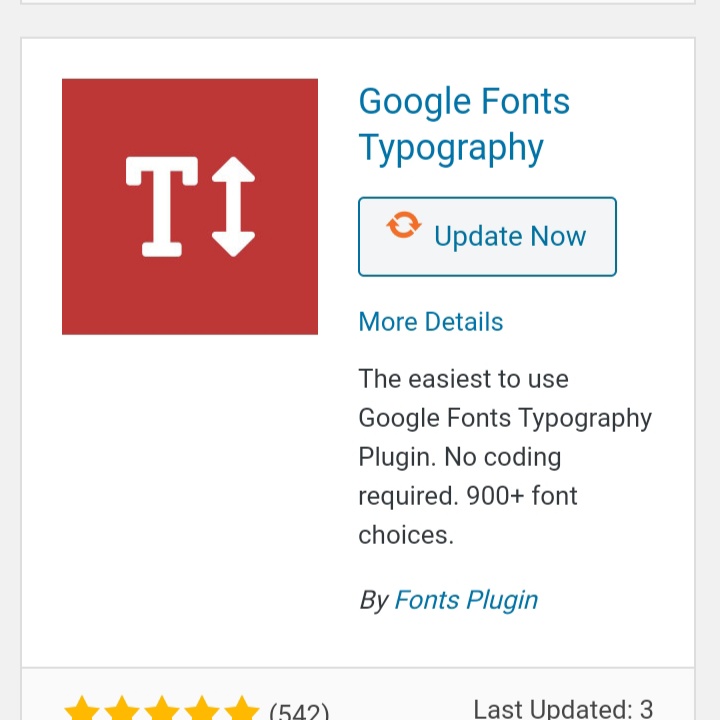Open the More Details link

click(430, 322)
